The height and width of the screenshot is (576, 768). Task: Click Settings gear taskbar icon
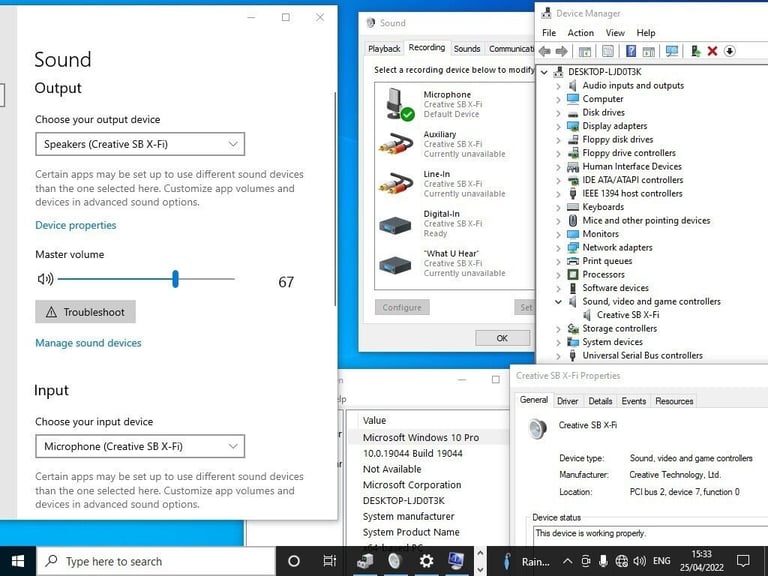click(426, 561)
